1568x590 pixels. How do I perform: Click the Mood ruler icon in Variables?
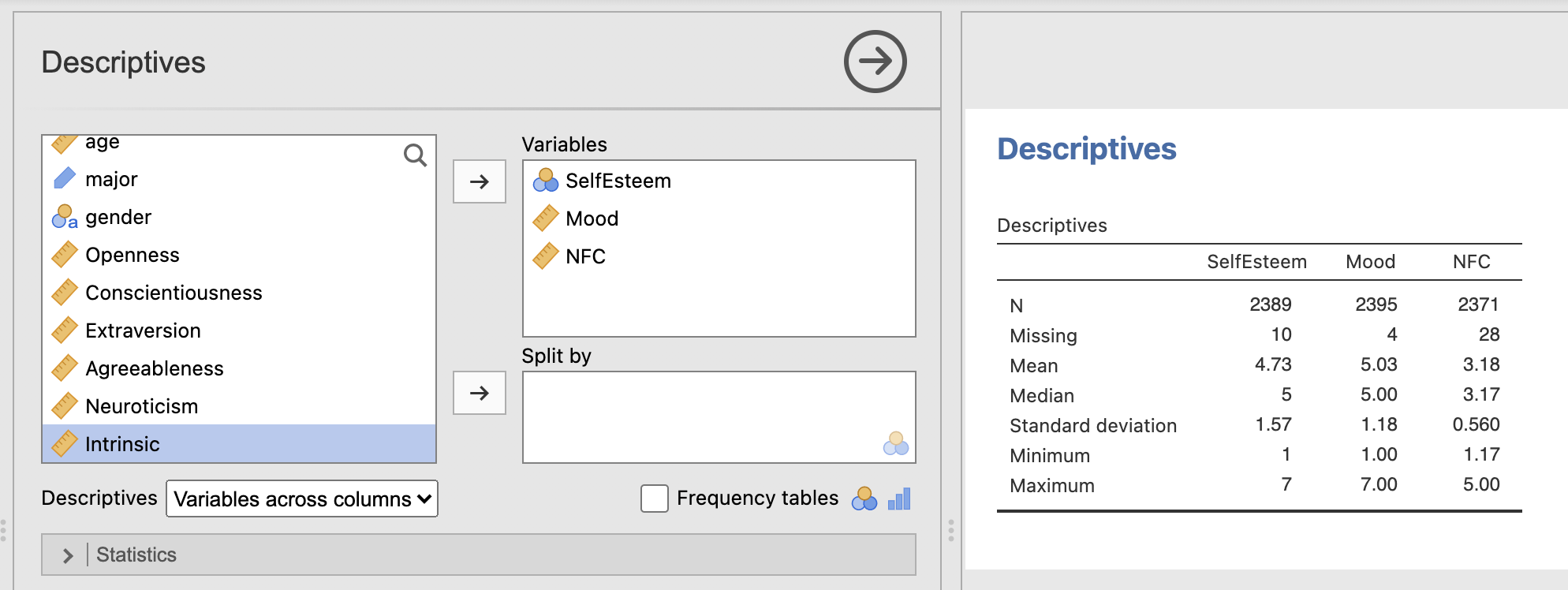click(546, 218)
